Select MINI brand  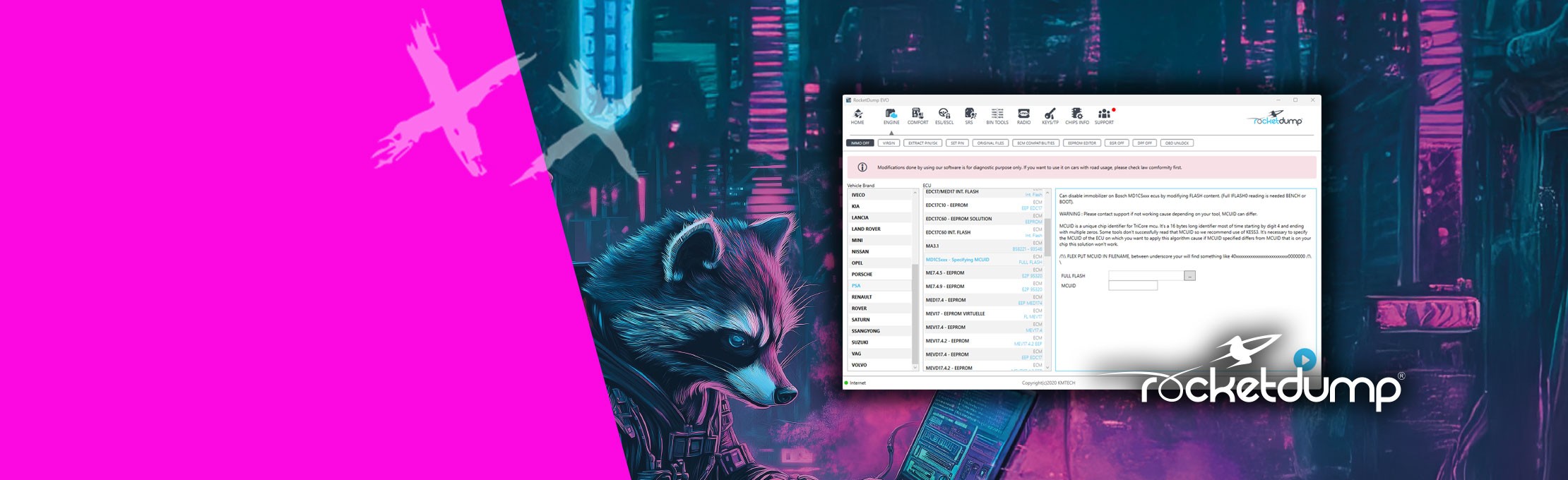(880, 240)
